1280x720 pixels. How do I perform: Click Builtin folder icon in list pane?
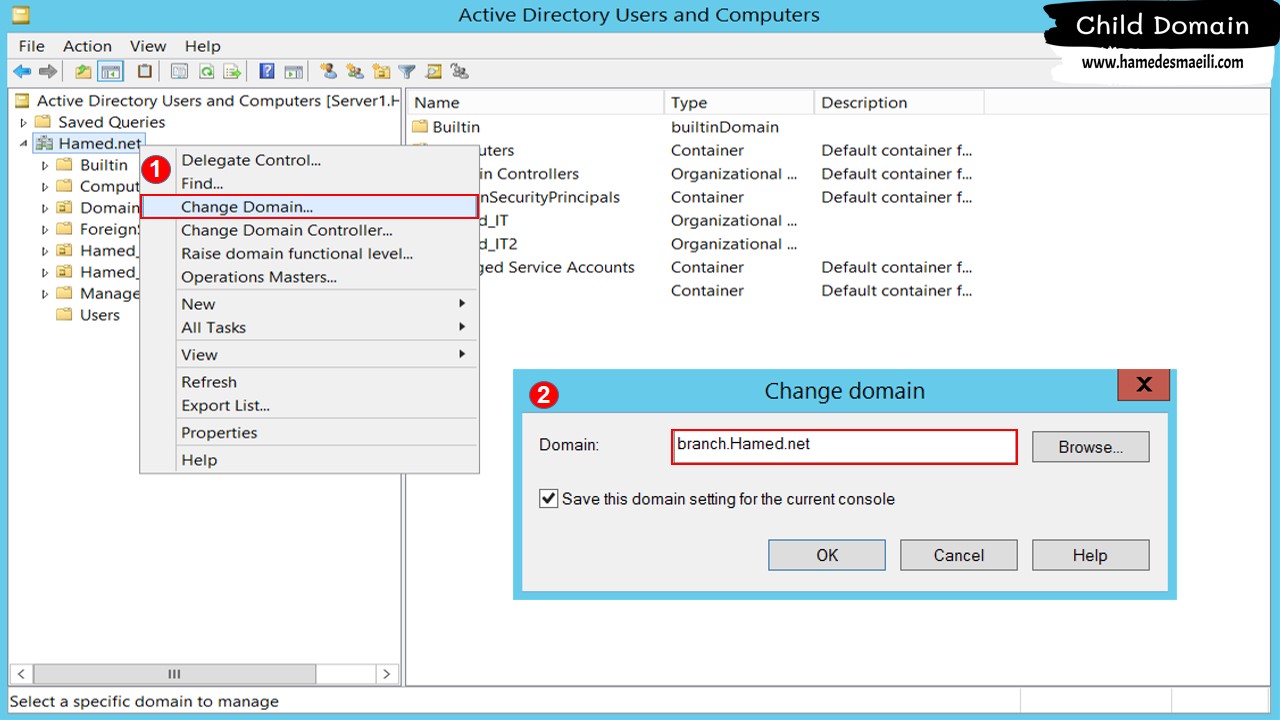coord(420,127)
